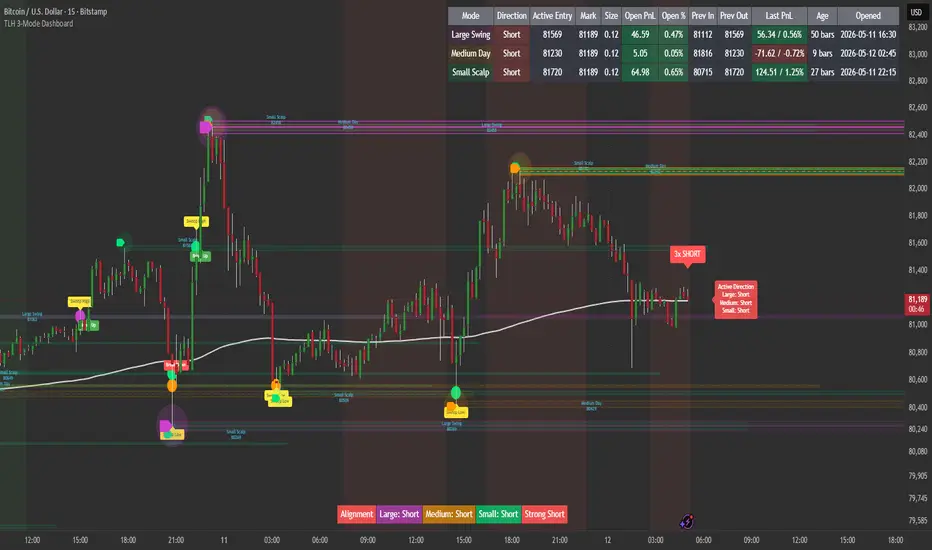Click the 9 bars age cell
The height and width of the screenshot is (550, 932).
[822, 54]
